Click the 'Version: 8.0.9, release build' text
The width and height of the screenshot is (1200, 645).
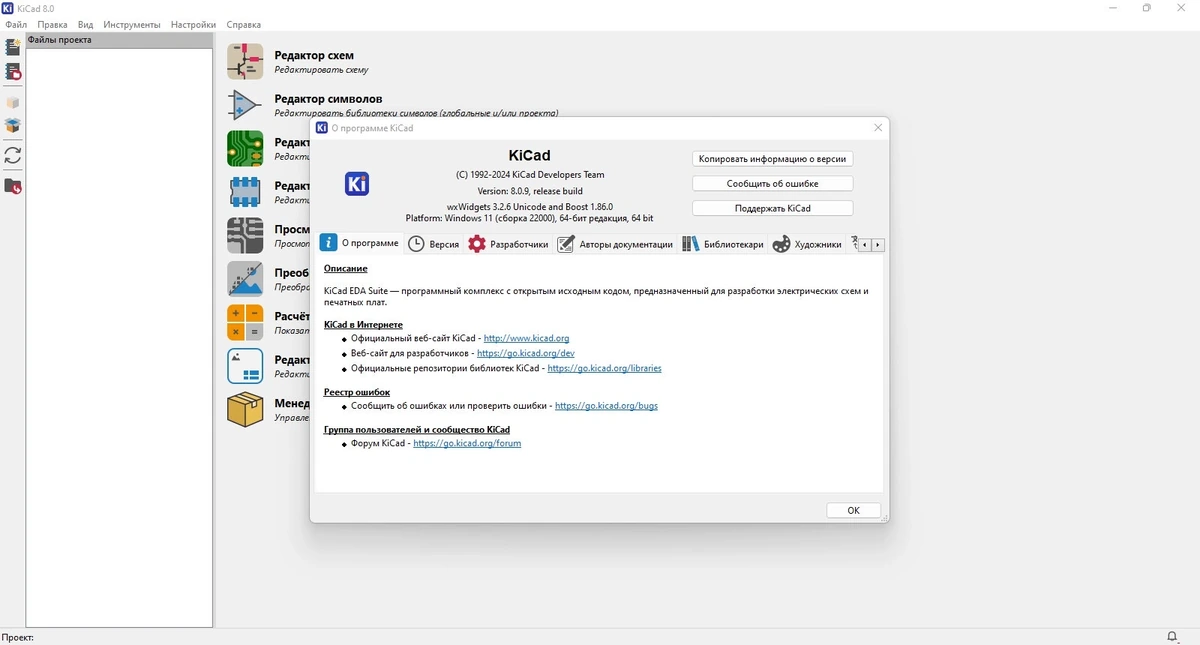530,191
